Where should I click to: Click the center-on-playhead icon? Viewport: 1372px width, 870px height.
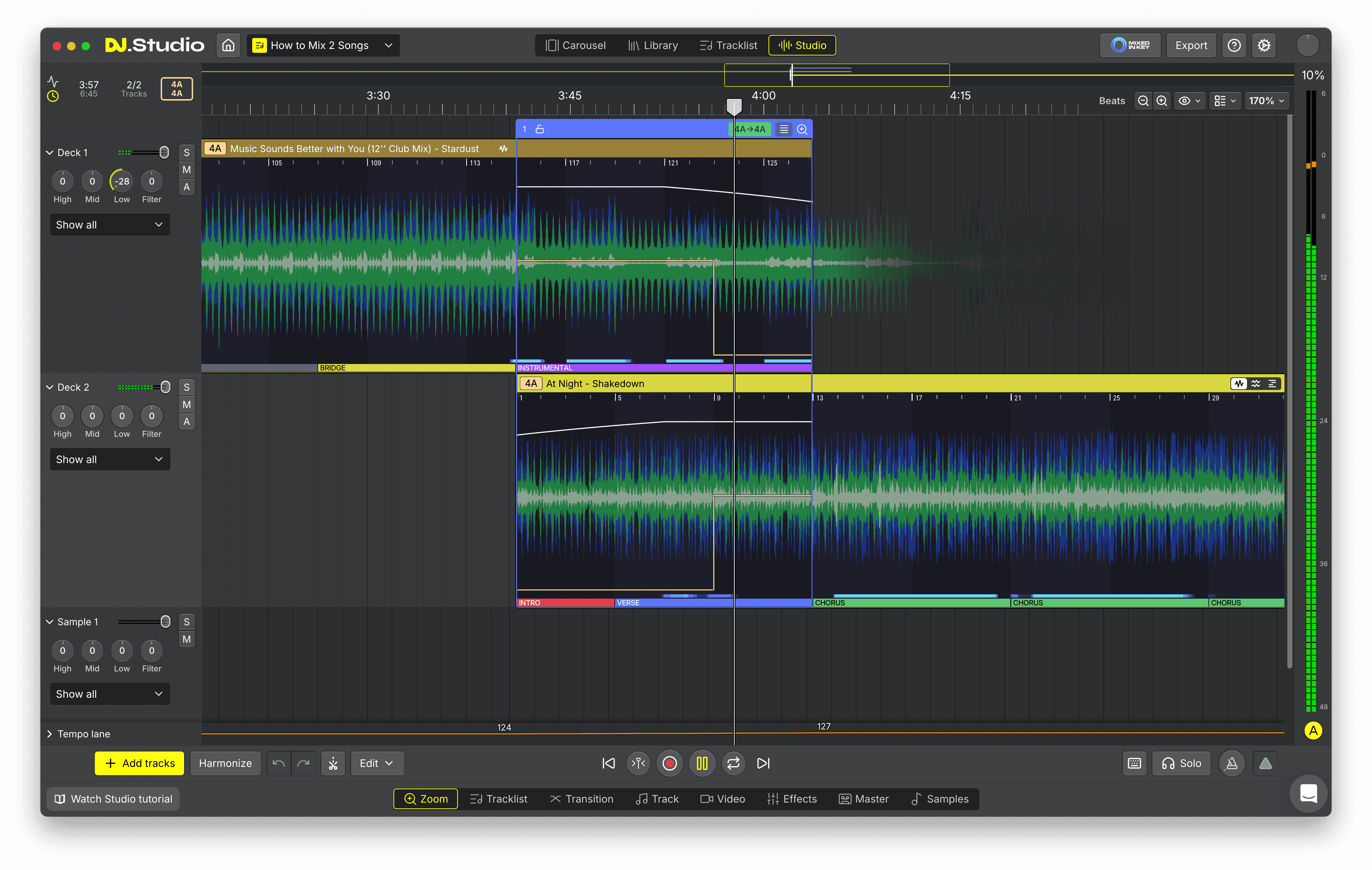639,763
